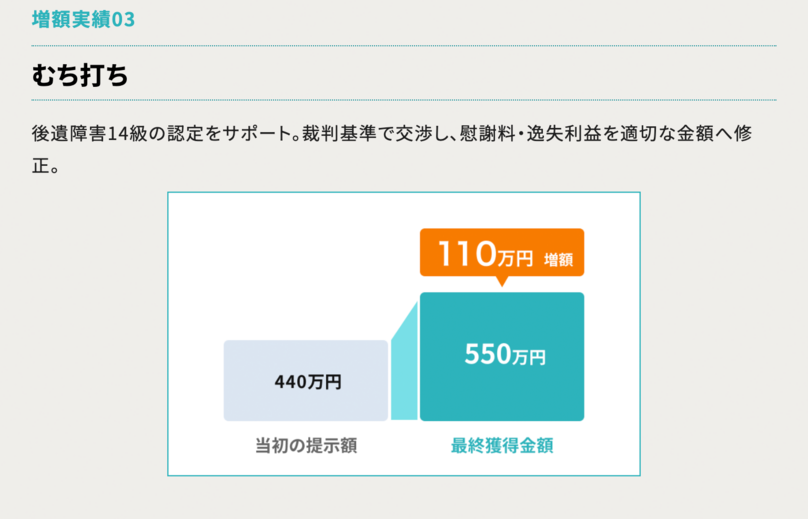Click the orange 110万円 増額 callout

pos(501,253)
